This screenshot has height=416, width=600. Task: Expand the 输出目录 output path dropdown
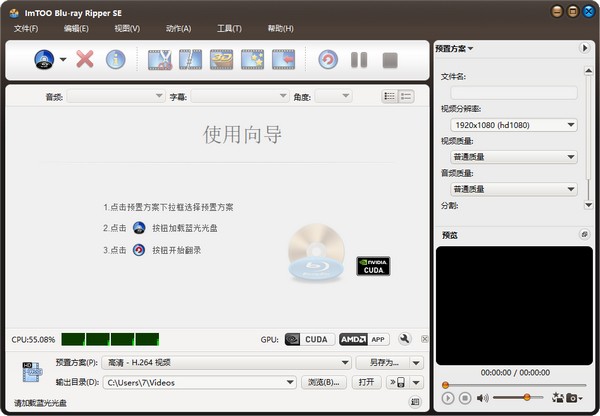tap(290, 382)
